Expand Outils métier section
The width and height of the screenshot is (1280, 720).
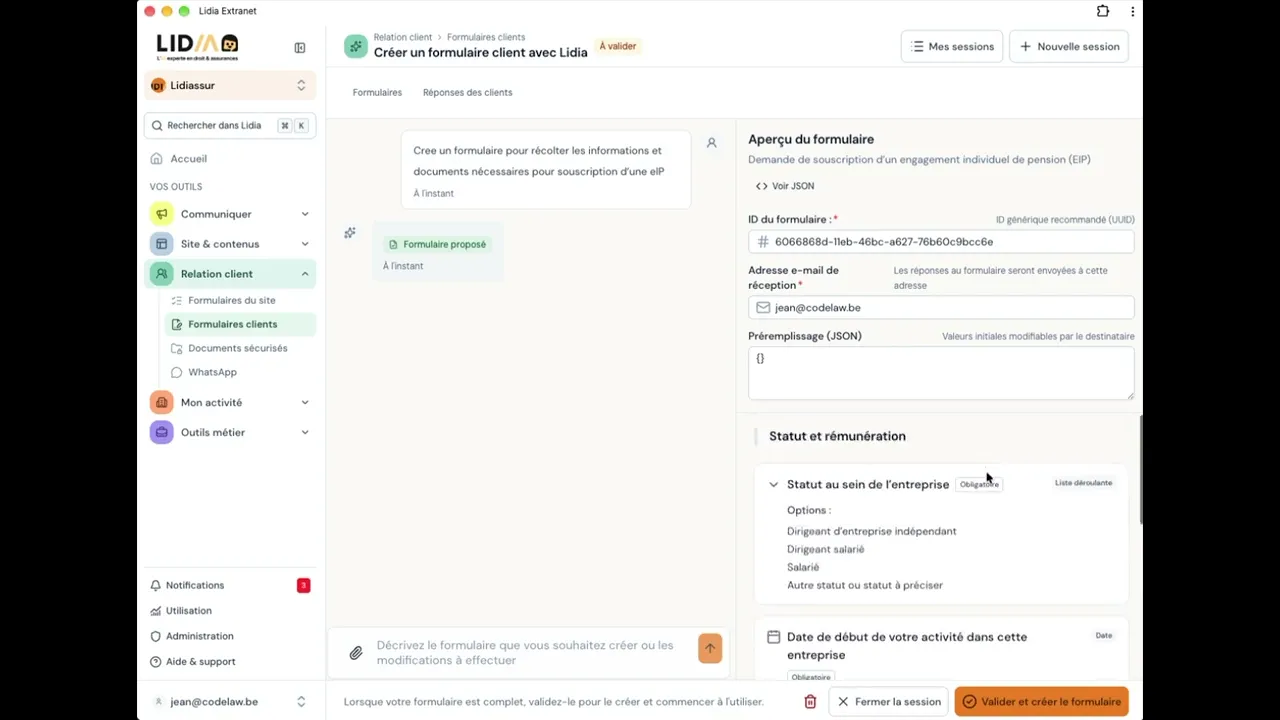point(305,432)
